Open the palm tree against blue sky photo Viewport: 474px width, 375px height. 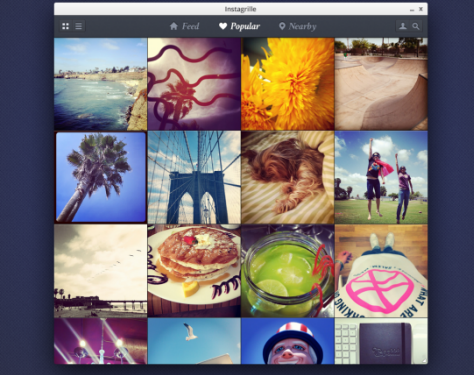tap(100, 177)
